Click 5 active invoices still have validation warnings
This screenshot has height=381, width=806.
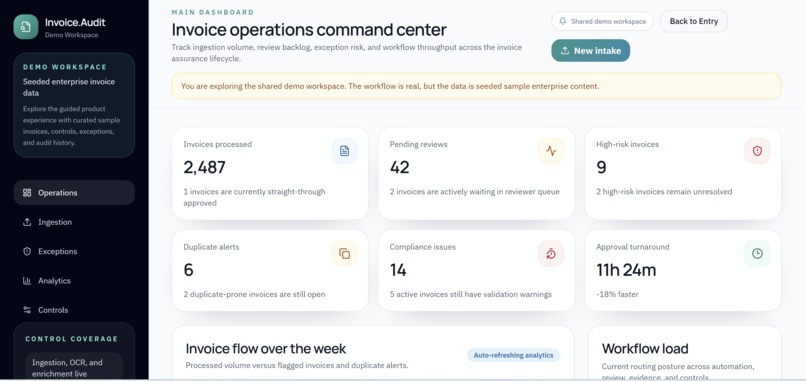pyautogui.click(x=470, y=295)
